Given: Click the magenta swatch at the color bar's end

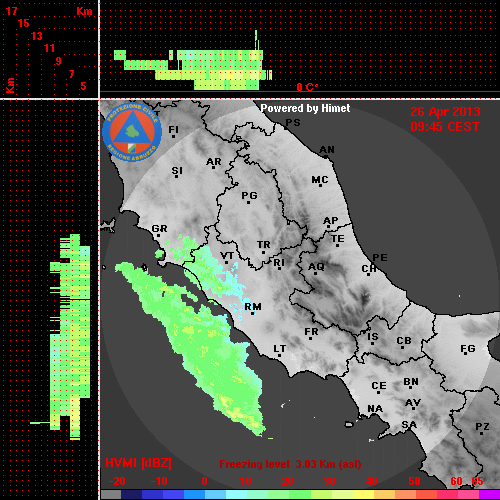Looking at the screenshot, I should (x=489, y=495).
